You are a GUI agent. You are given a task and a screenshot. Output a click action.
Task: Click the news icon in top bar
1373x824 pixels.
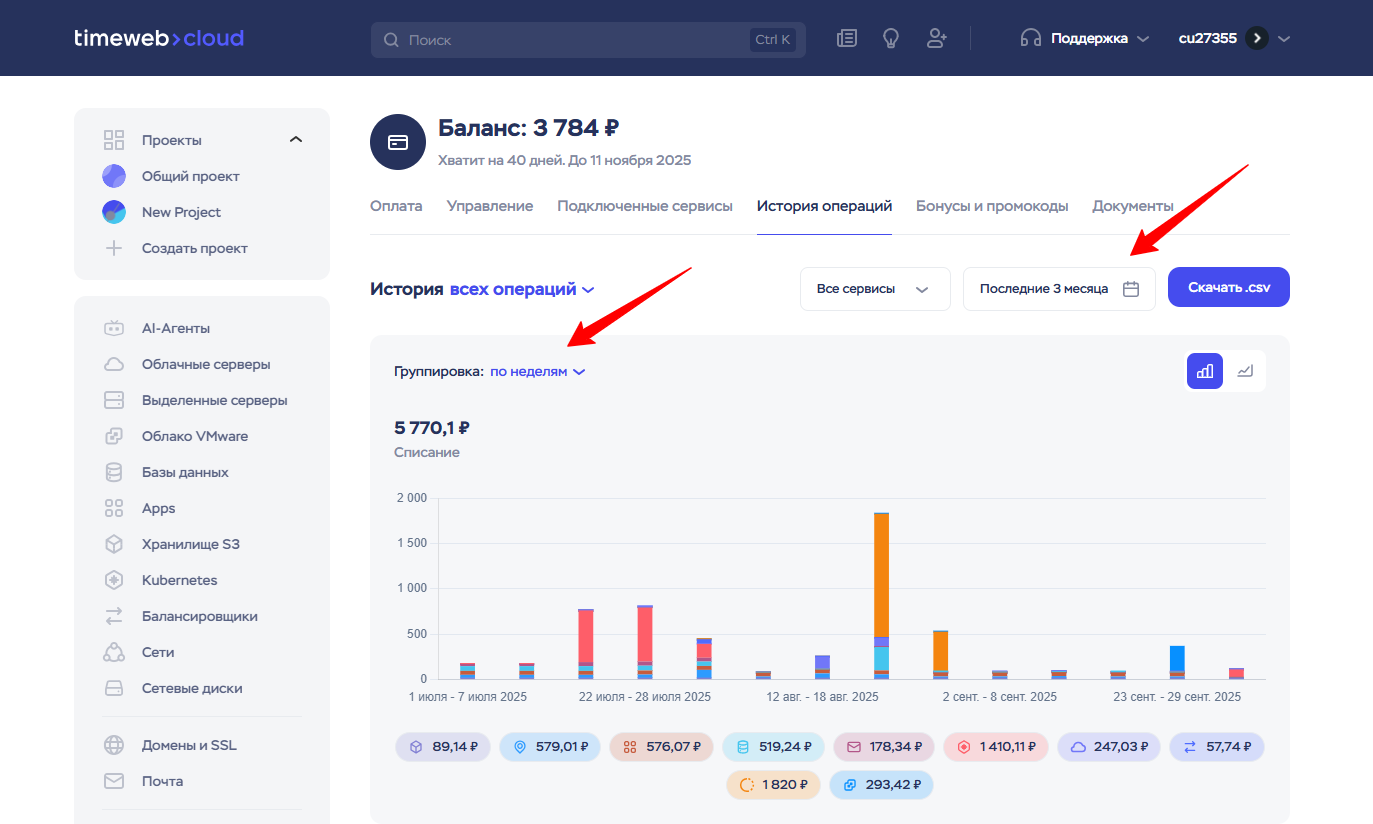point(847,39)
